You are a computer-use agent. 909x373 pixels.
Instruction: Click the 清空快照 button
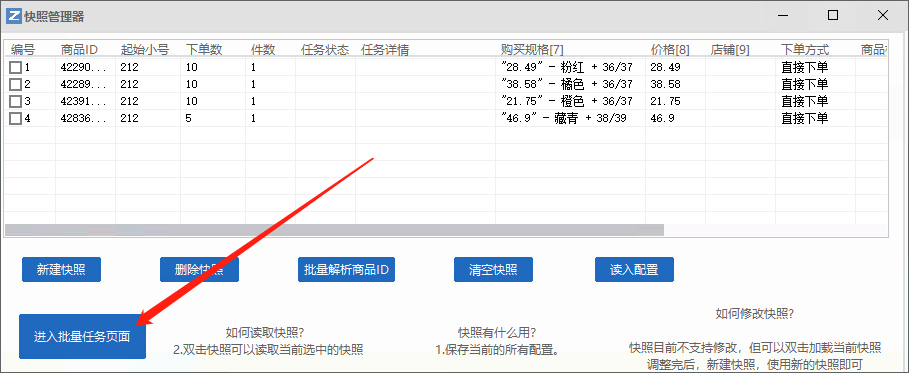point(493,270)
